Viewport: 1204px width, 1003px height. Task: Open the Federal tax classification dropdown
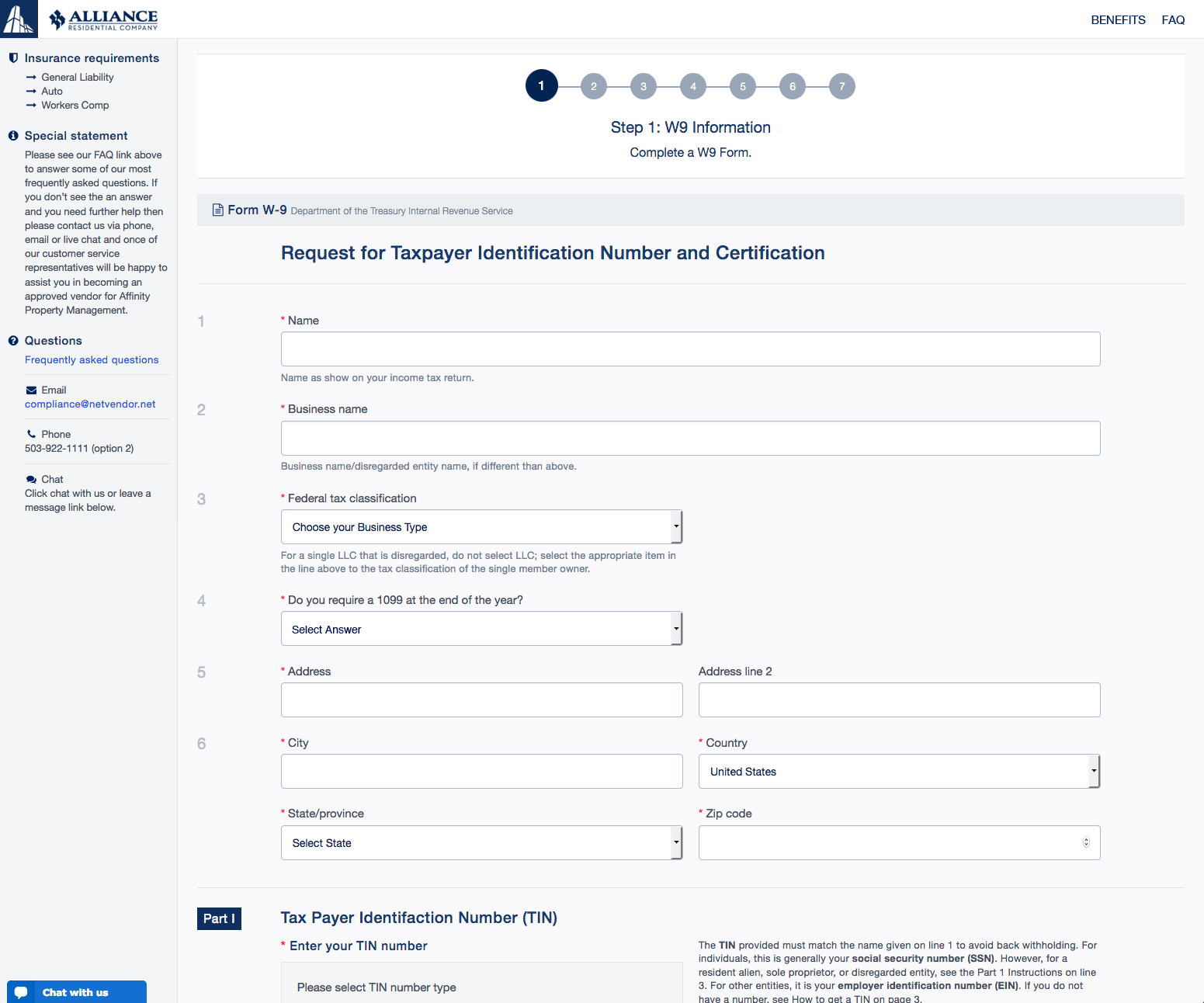(x=481, y=527)
